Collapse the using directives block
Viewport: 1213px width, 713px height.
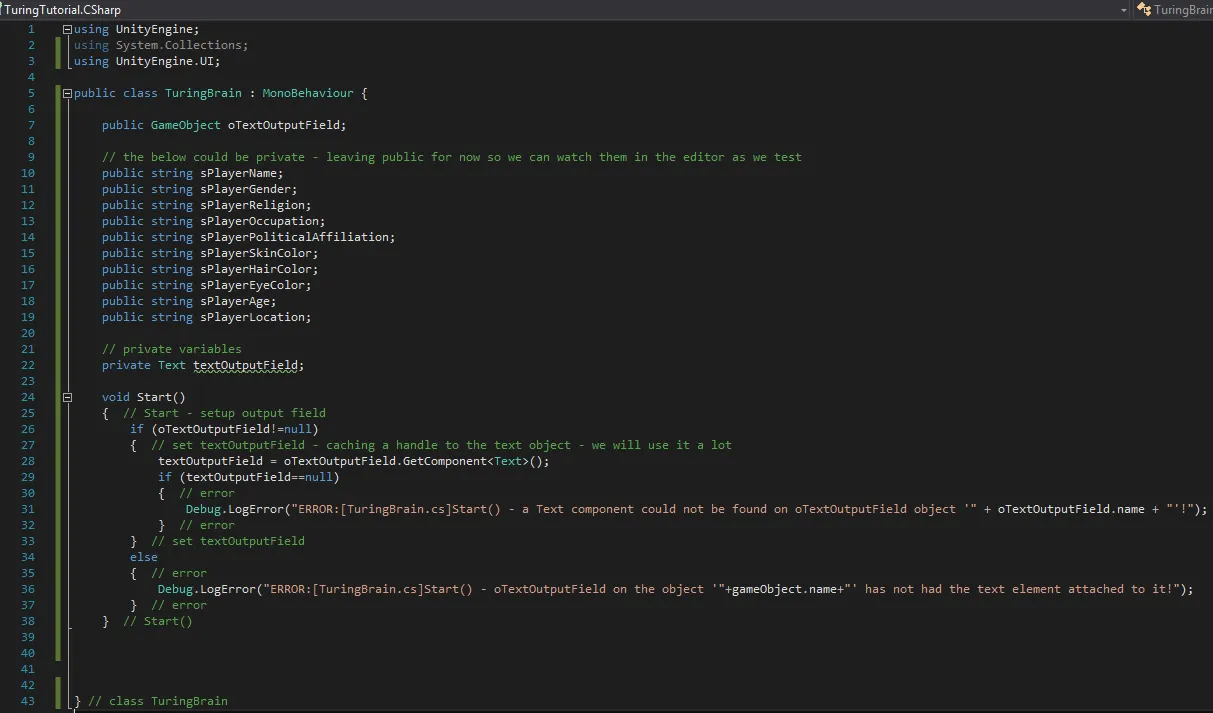pyautogui.click(x=68, y=29)
